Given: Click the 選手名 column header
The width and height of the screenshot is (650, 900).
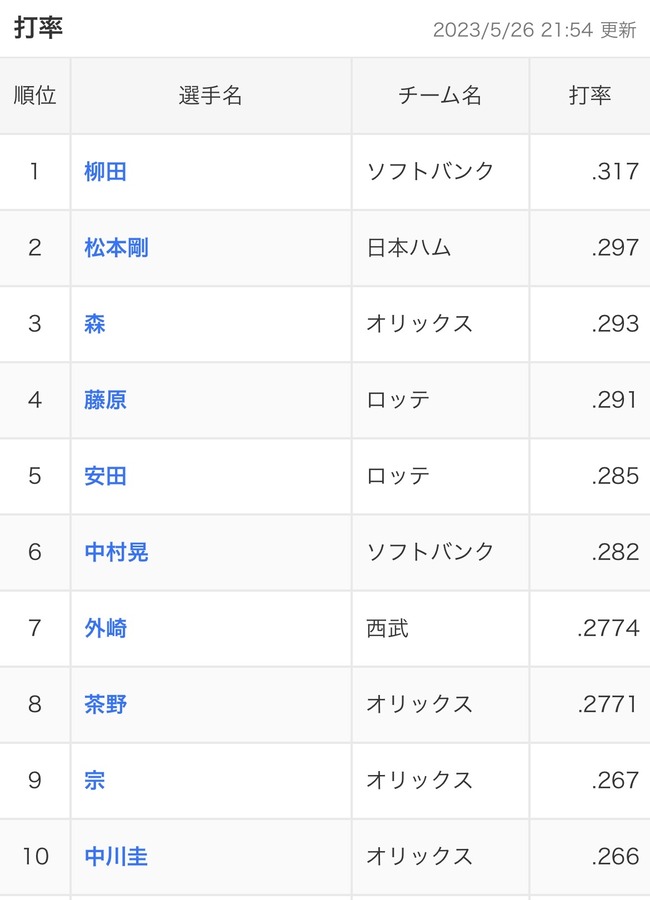Looking at the screenshot, I should pyautogui.click(x=211, y=95).
